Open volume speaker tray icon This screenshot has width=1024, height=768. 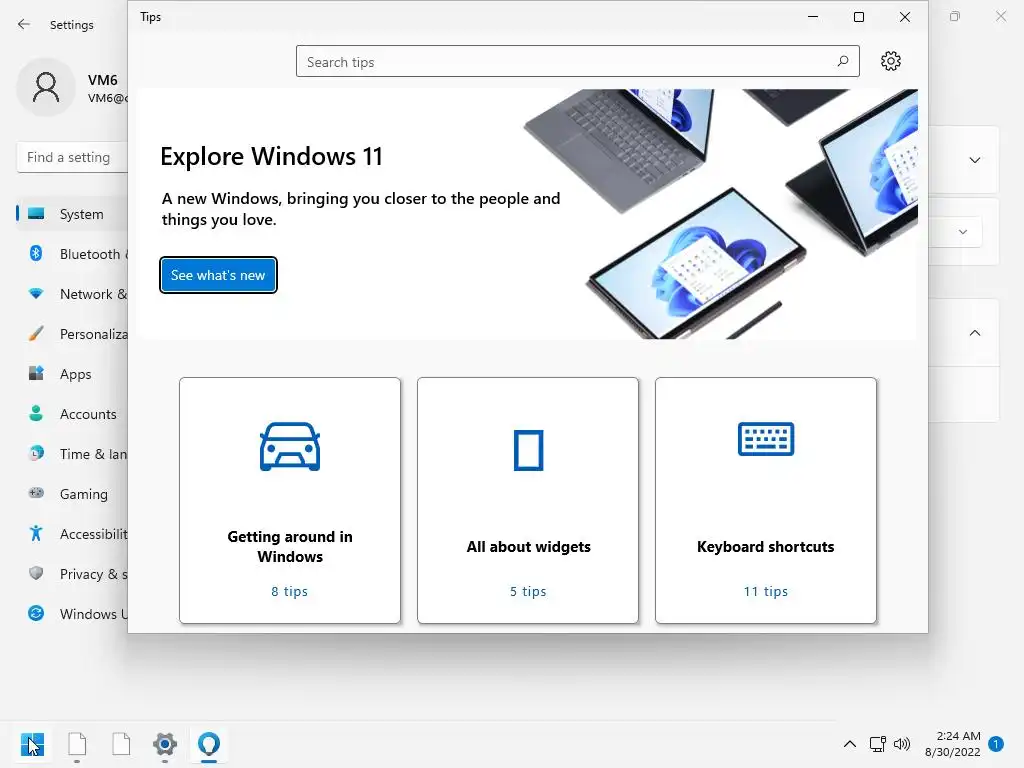coord(902,744)
